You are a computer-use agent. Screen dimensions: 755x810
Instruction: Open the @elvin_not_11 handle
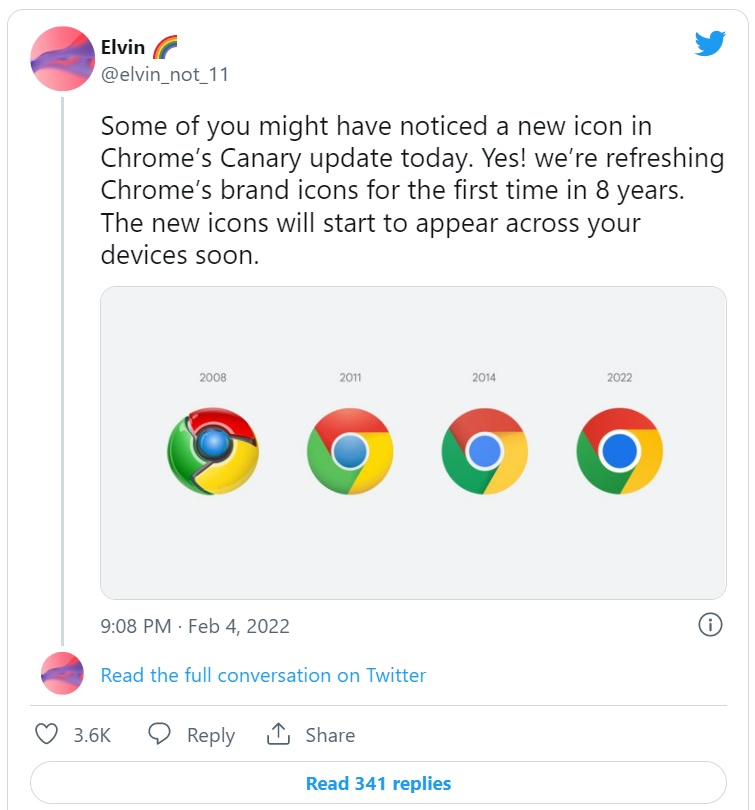(165, 74)
